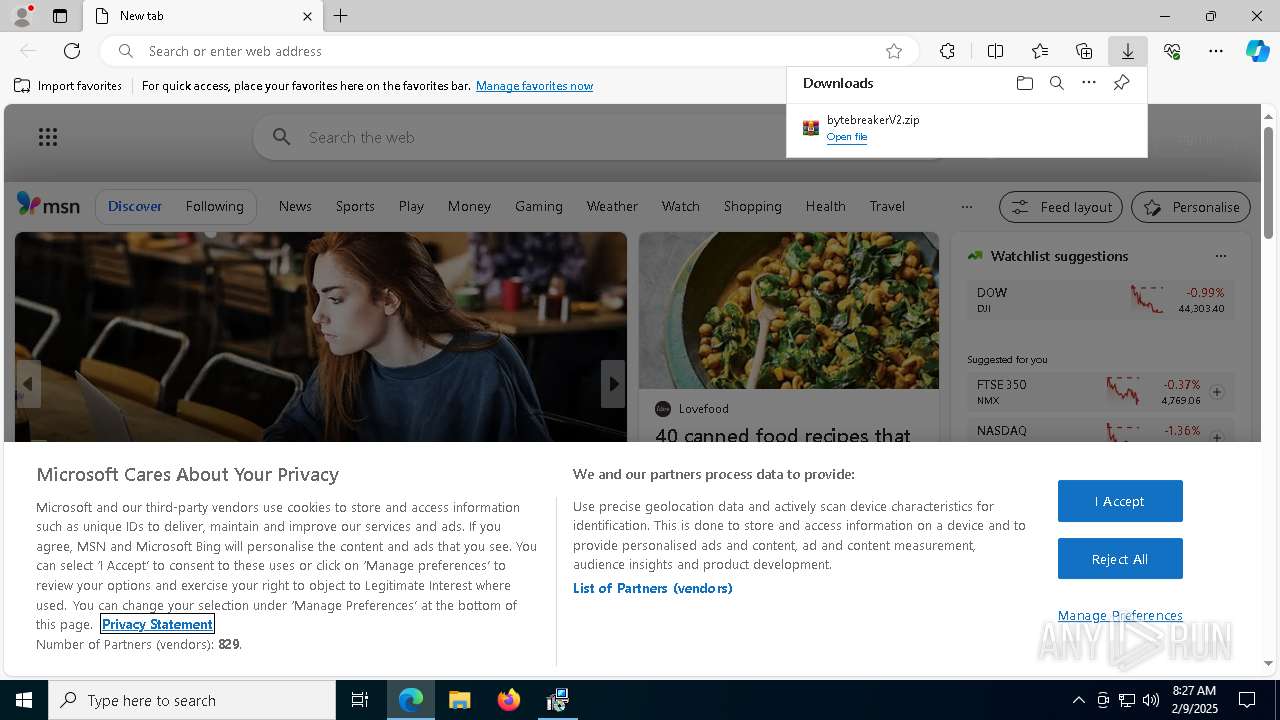Click the address bar
The width and height of the screenshot is (1280, 720).
510,51
